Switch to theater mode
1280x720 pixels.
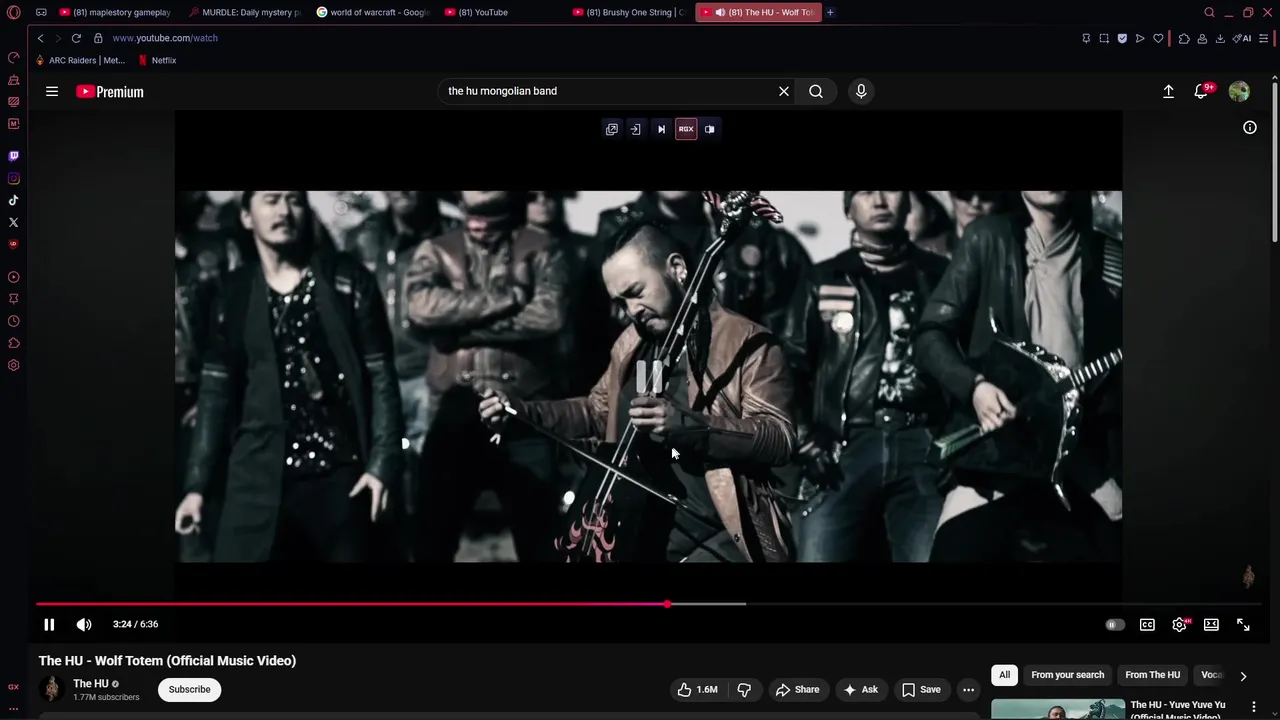tap(1211, 624)
